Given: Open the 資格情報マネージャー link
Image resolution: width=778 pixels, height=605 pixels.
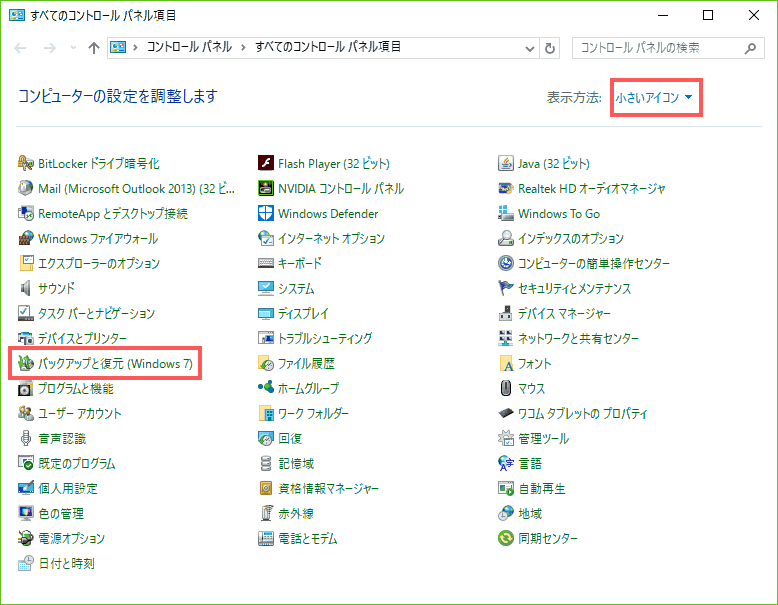Looking at the screenshot, I should coord(328,488).
